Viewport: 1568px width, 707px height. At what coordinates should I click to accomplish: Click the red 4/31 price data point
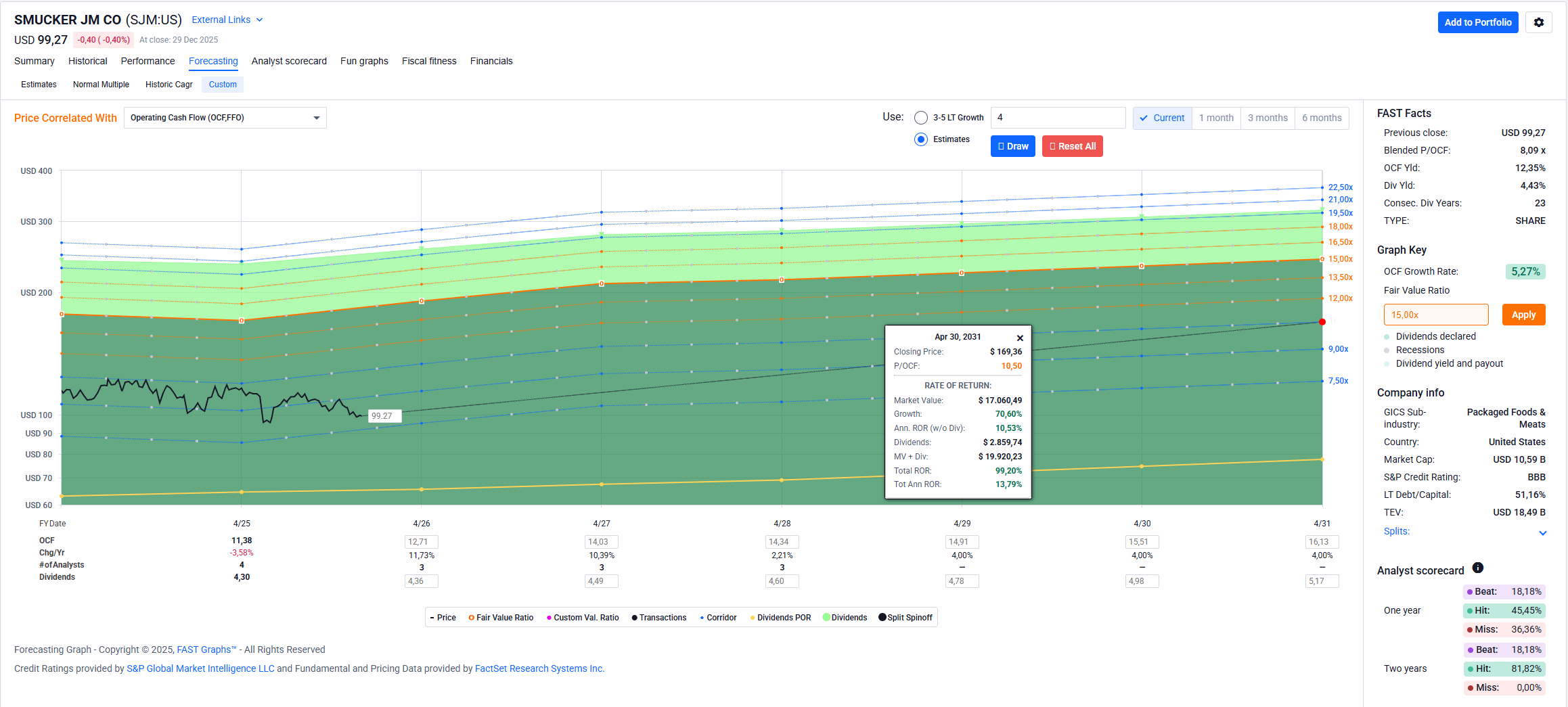click(x=1322, y=322)
